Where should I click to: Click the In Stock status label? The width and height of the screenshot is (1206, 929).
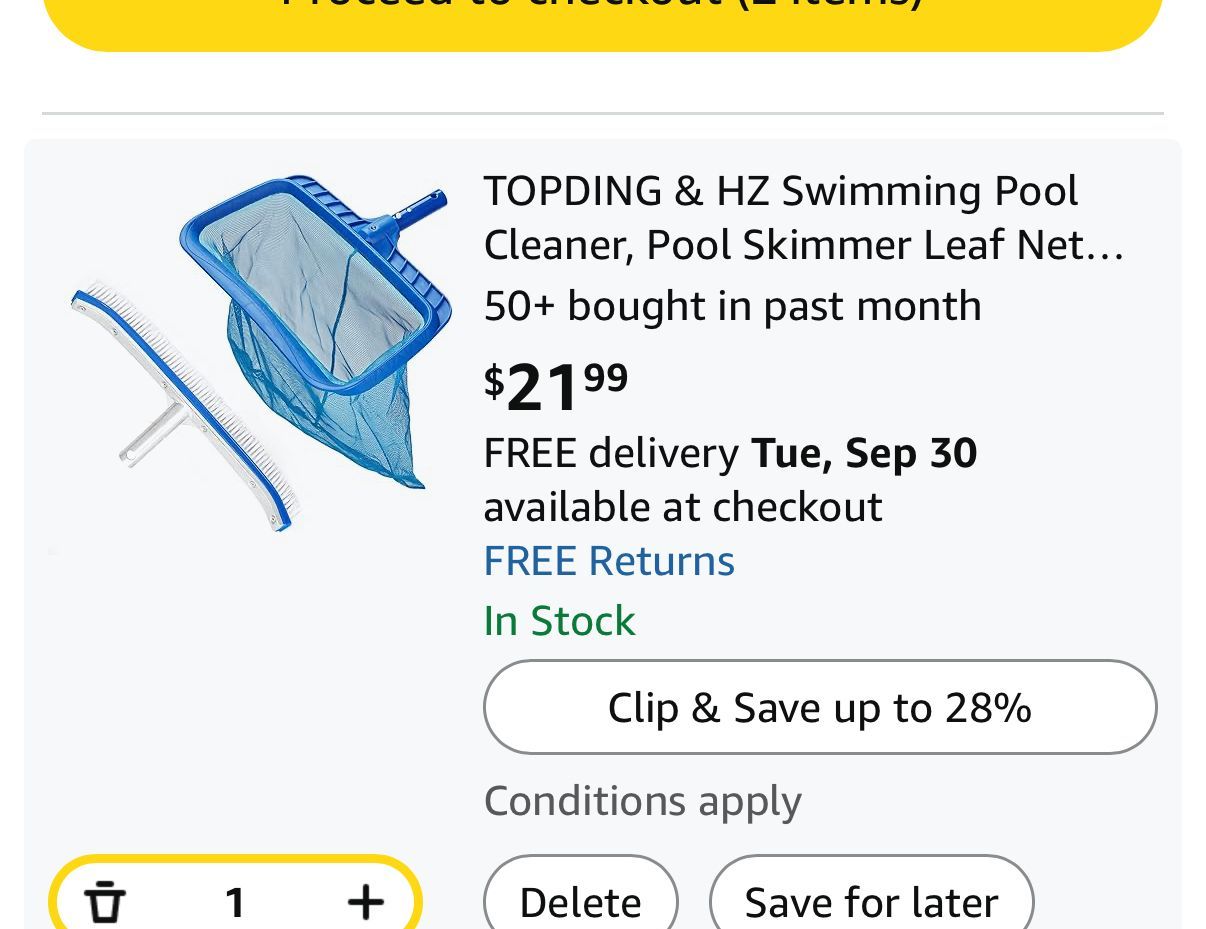pyautogui.click(x=559, y=621)
